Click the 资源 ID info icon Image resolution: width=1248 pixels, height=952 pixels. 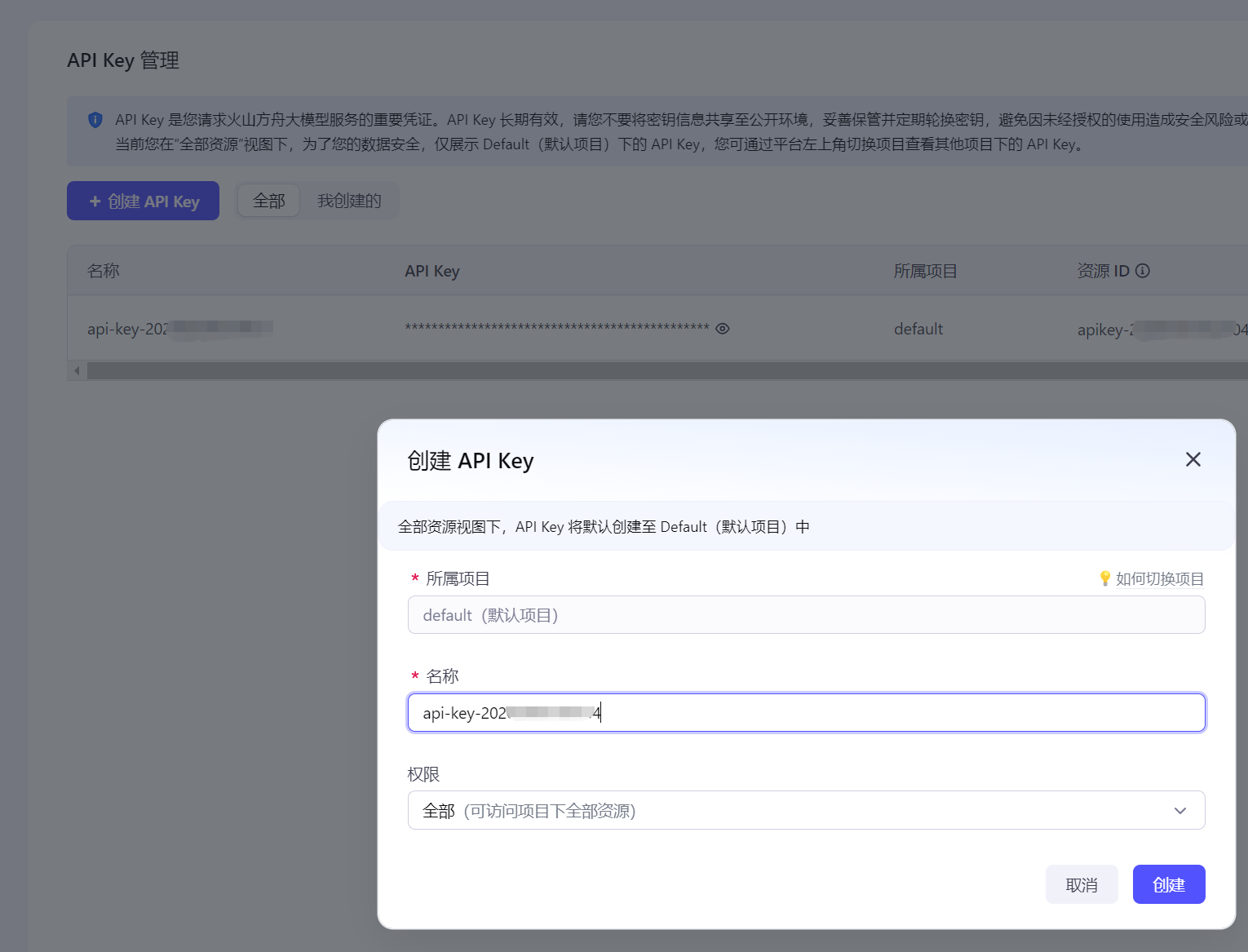point(1143,271)
